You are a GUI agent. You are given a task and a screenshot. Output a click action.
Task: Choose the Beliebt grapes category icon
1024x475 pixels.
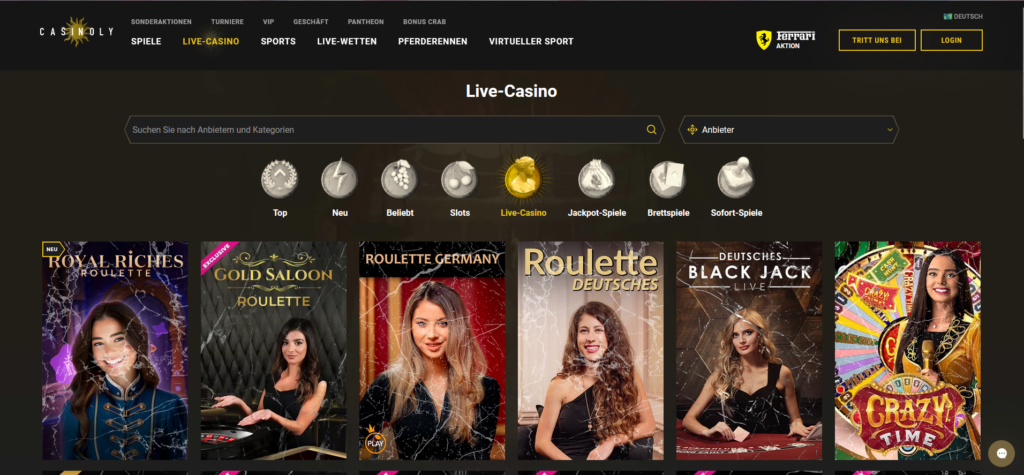click(400, 179)
